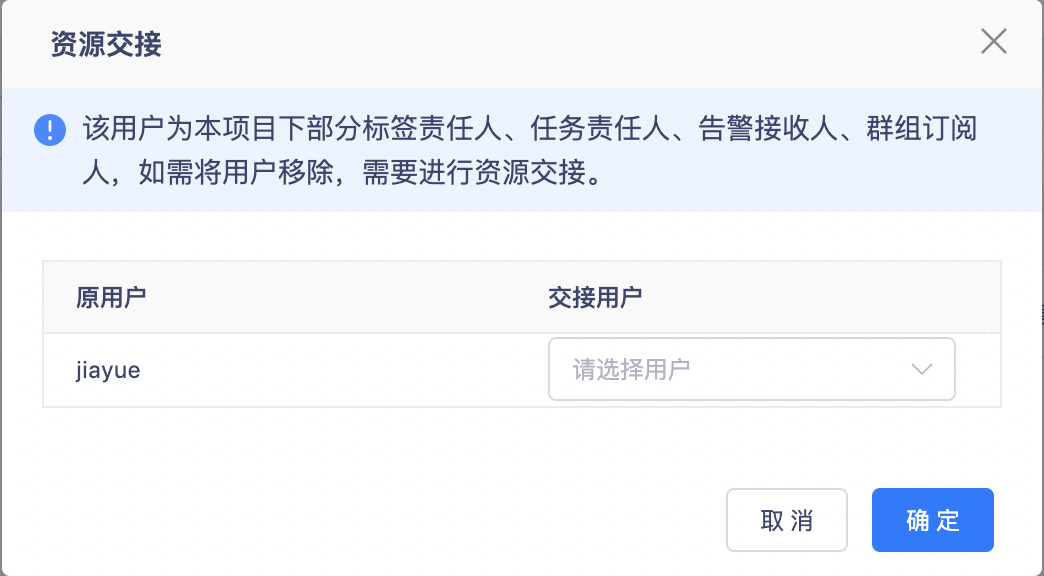
Task: Confirm the handover with 确定 button
Action: tap(932, 520)
